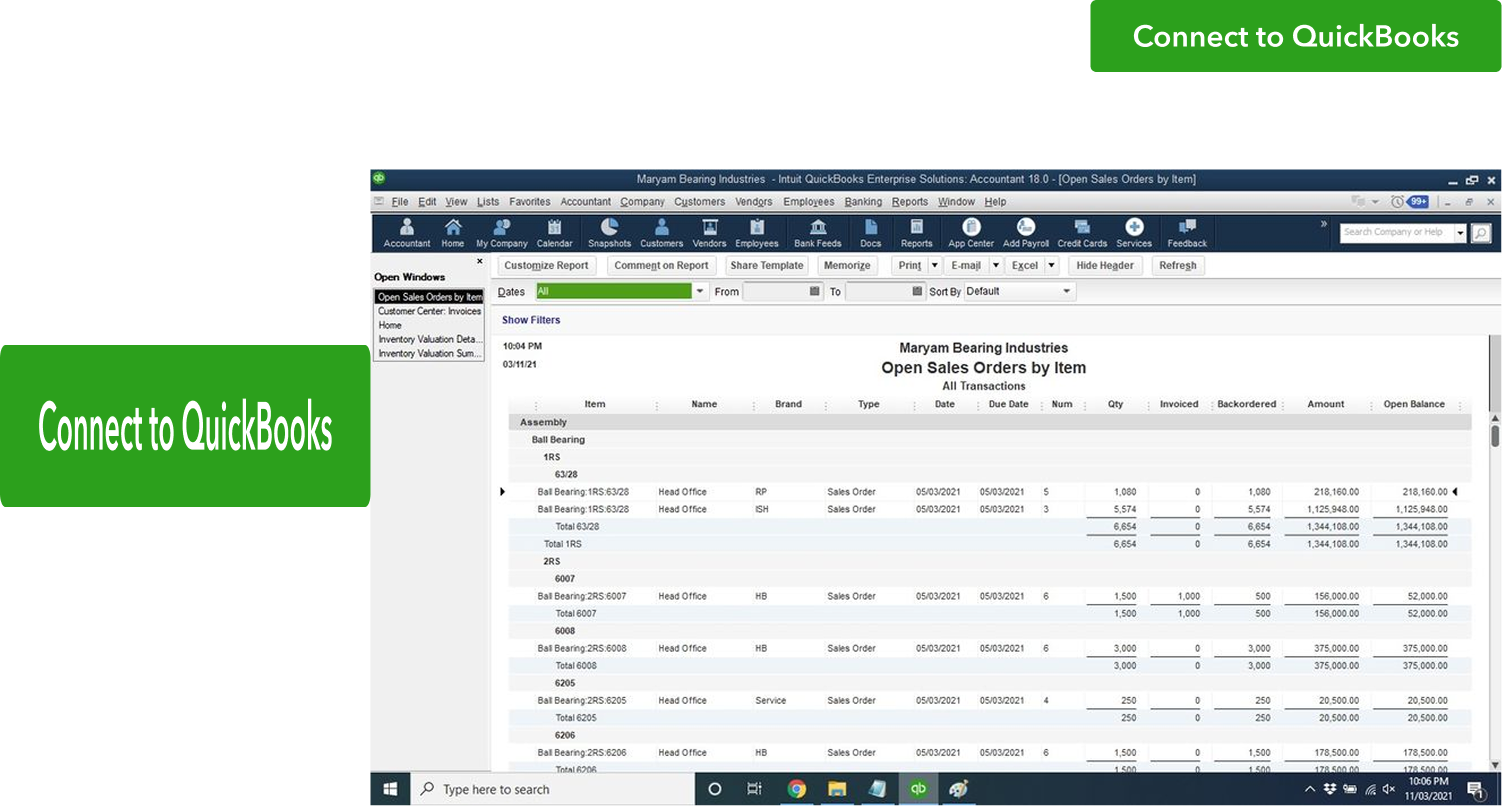Screen dimensions: 1502x806
Task: Open reminders clock icon with 99+ badge
Action: (x=1409, y=202)
